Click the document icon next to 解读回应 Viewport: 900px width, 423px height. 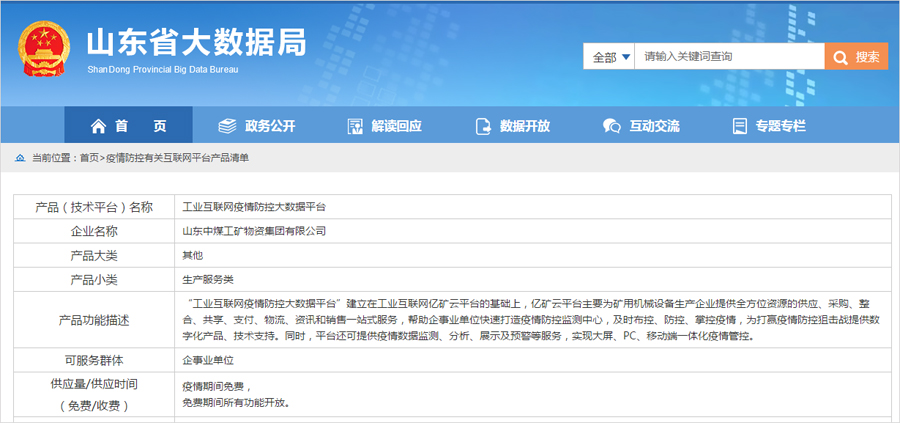(355, 126)
